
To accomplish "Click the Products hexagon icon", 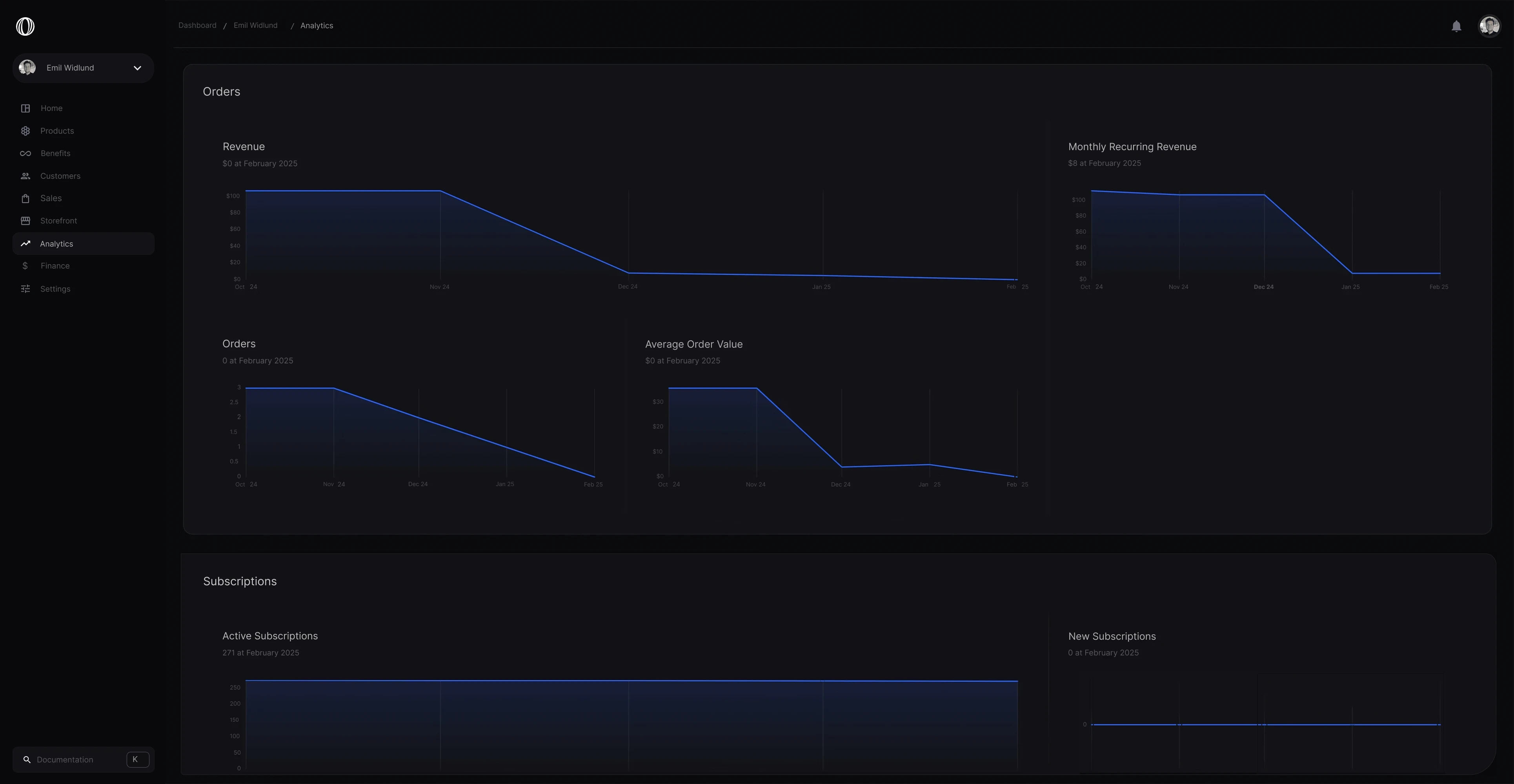I will point(25,131).
